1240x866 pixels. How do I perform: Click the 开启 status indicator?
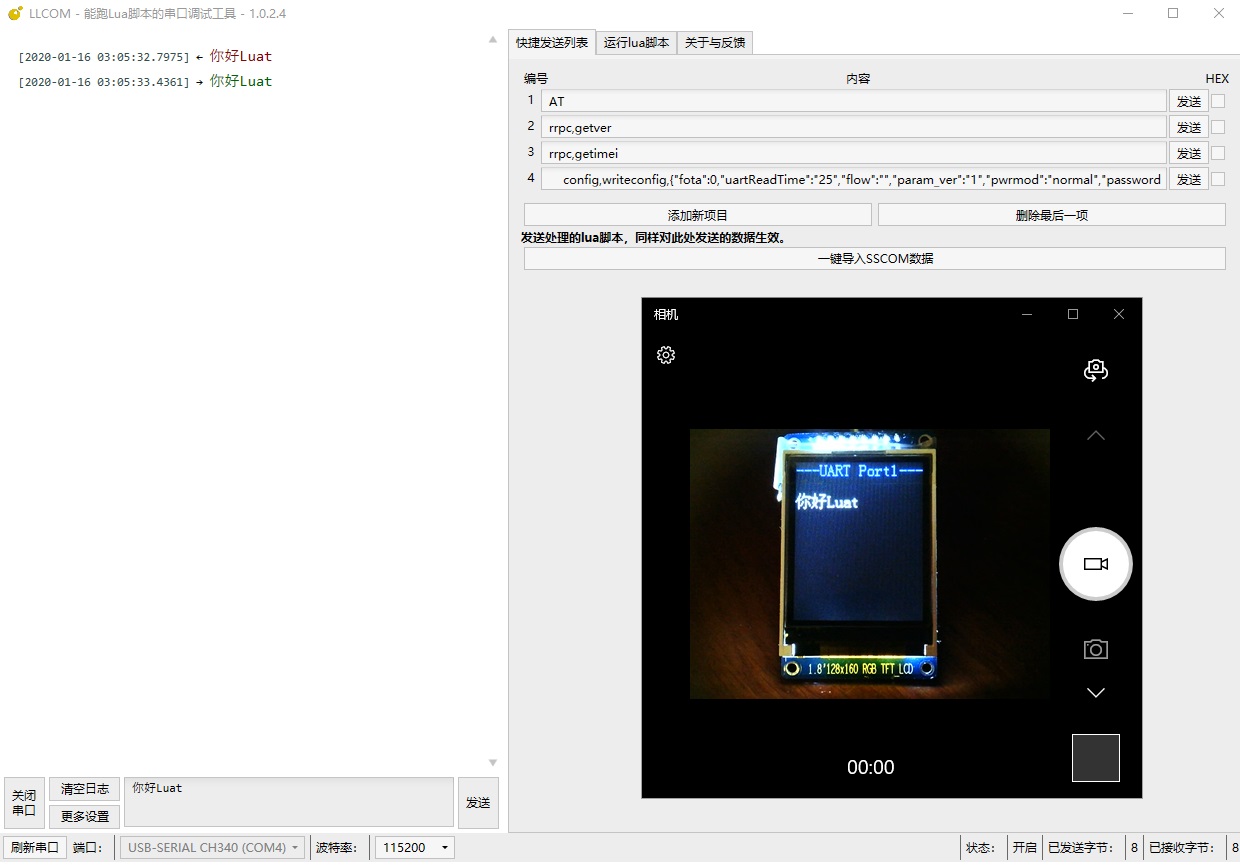[1024, 847]
